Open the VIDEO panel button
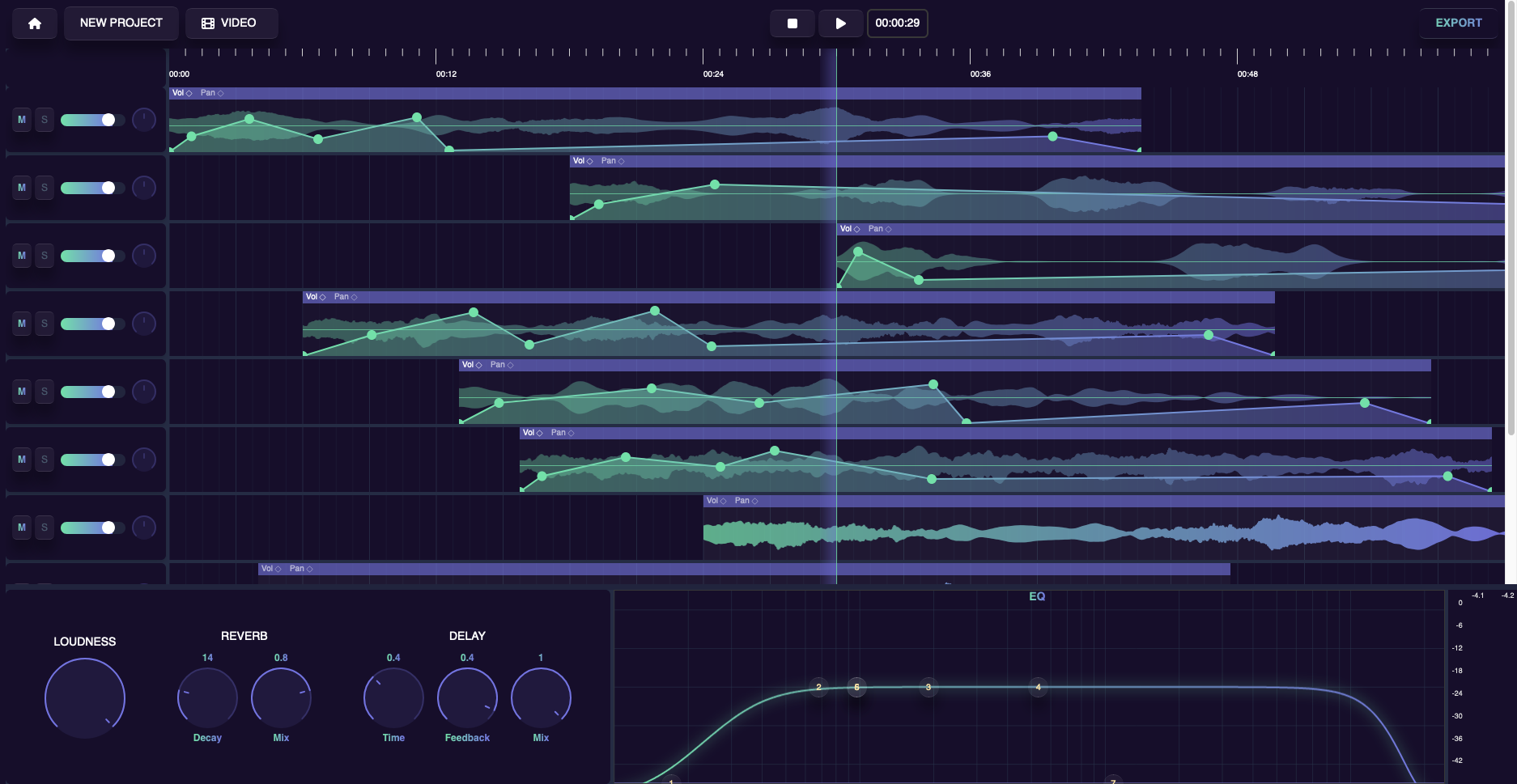The image size is (1517, 784). [x=232, y=23]
